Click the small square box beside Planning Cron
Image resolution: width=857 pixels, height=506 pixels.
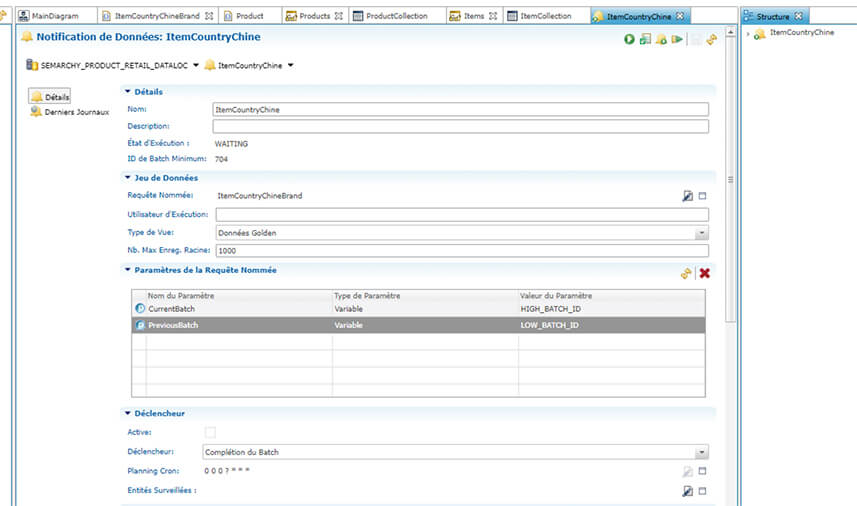[x=702, y=471]
